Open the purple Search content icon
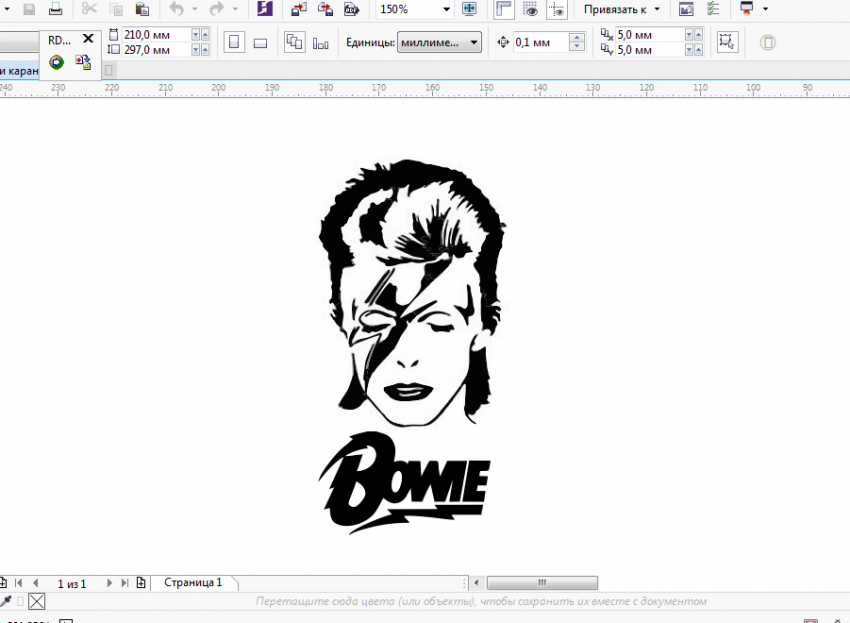850x623 pixels. pos(264,9)
